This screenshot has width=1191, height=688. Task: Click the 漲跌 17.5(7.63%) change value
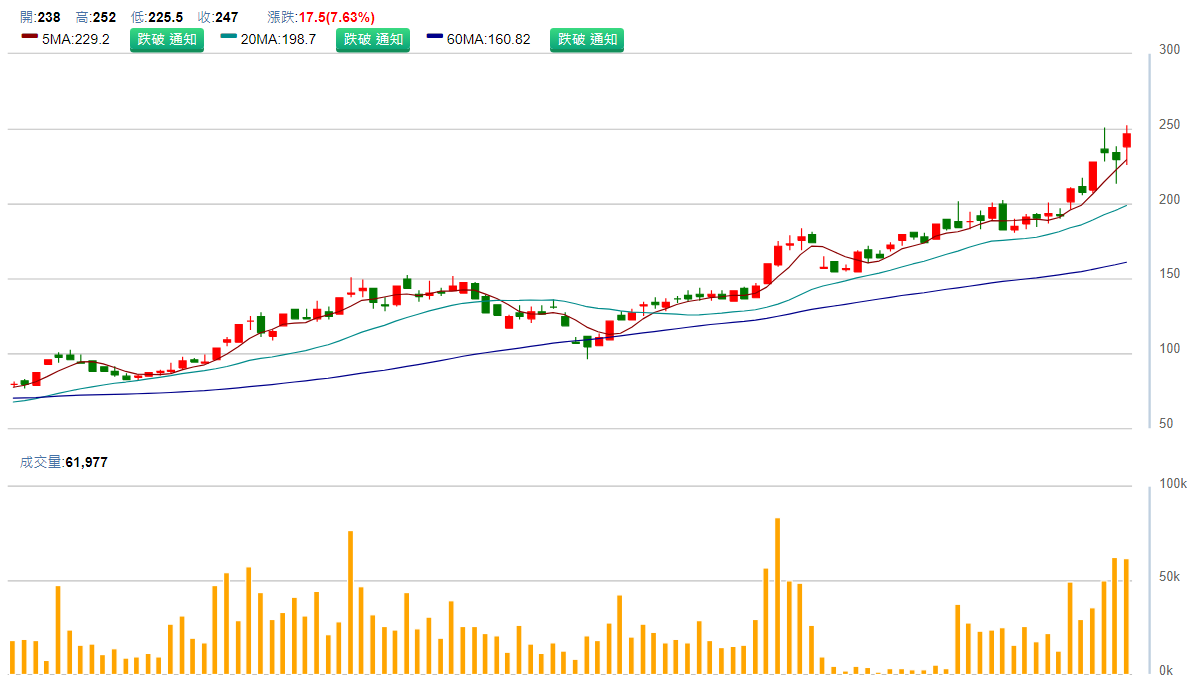click(x=321, y=17)
